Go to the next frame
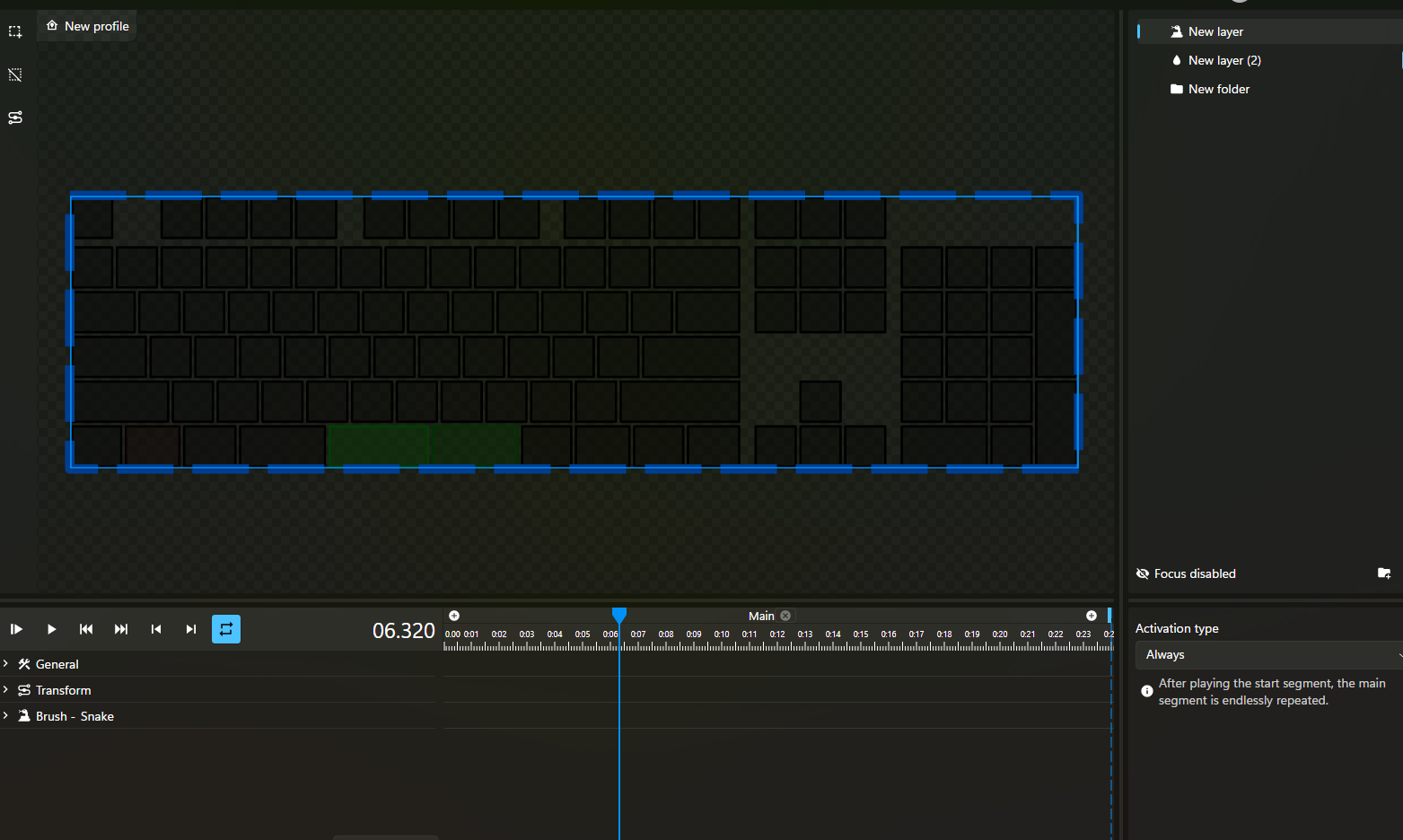Viewport: 1403px width, 840px height. pyautogui.click(x=190, y=629)
